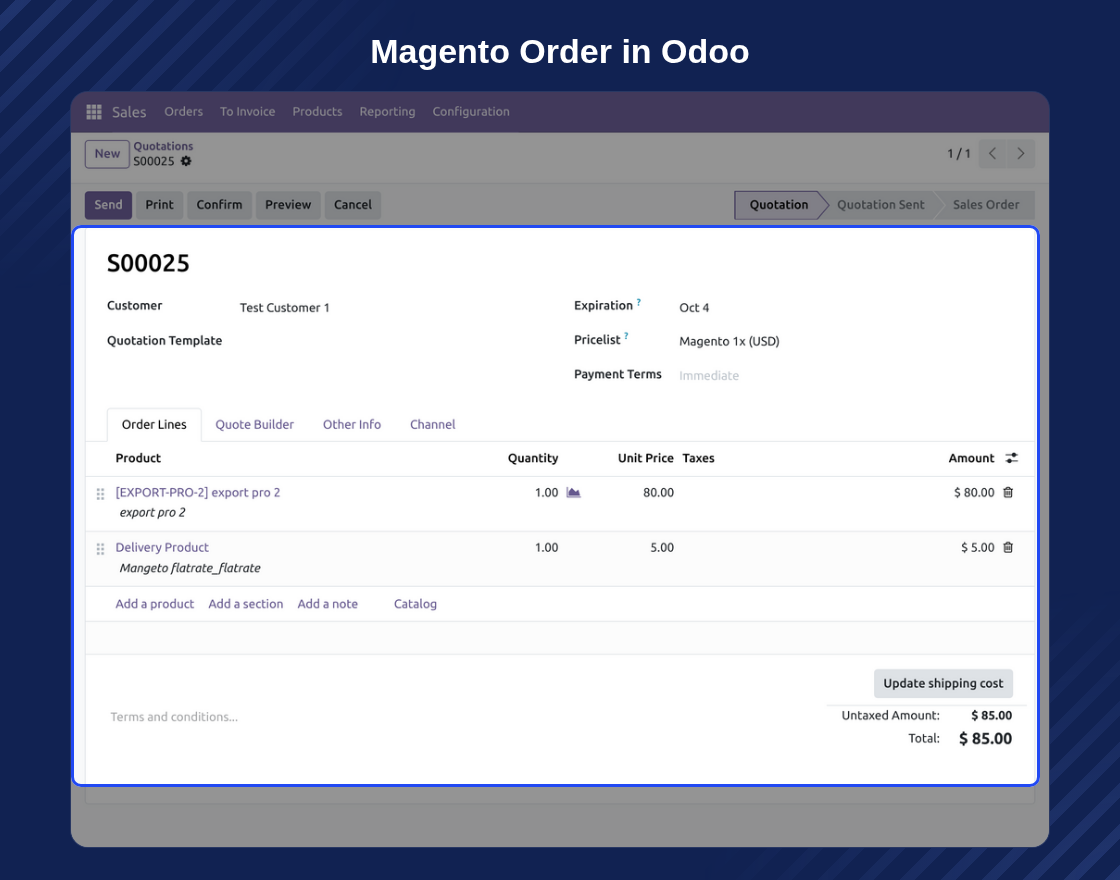Cancel the quotation

click(353, 205)
